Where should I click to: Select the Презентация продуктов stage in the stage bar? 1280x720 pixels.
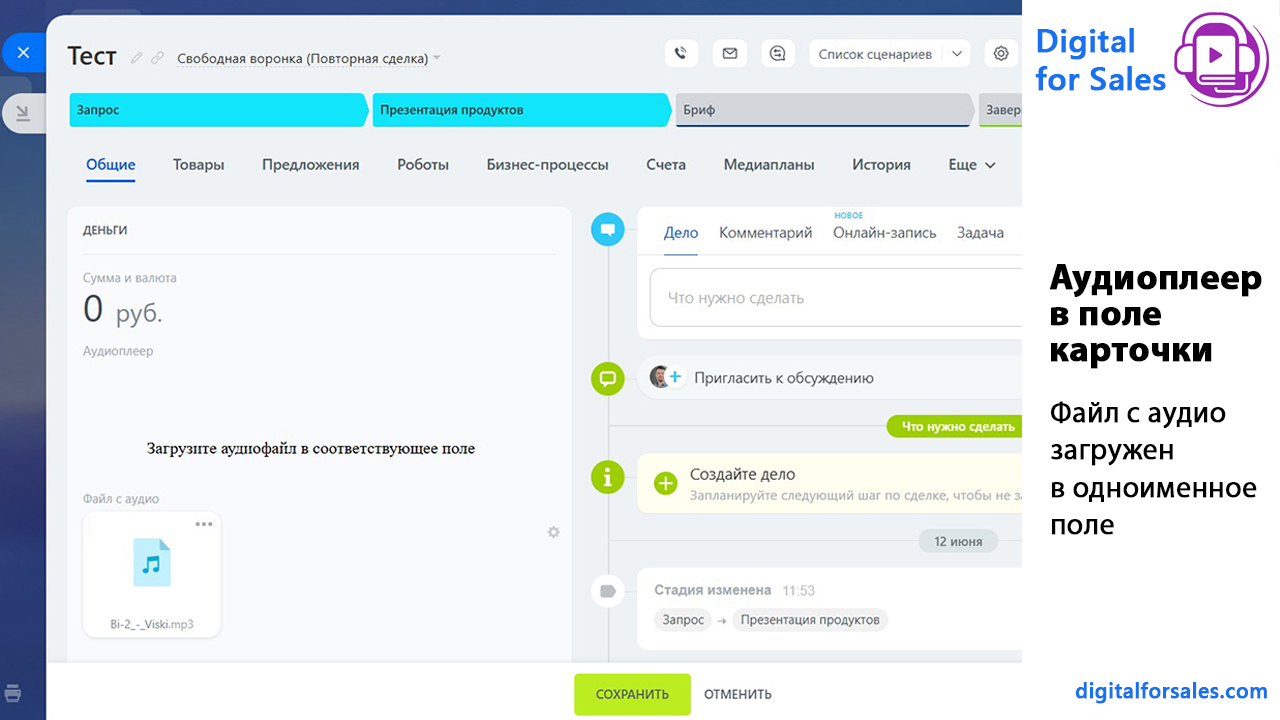[521, 110]
